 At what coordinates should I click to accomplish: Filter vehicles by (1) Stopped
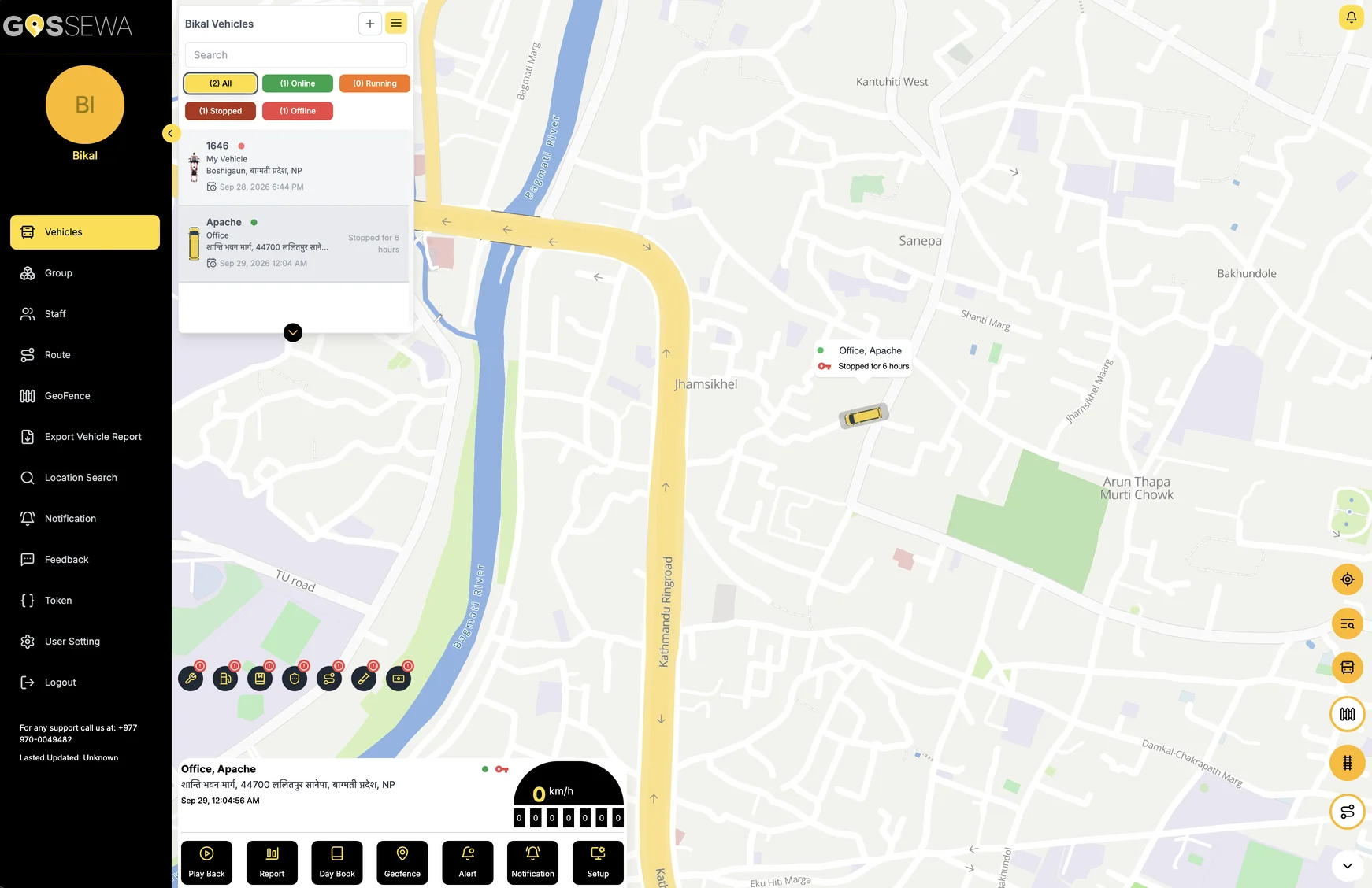point(221,111)
